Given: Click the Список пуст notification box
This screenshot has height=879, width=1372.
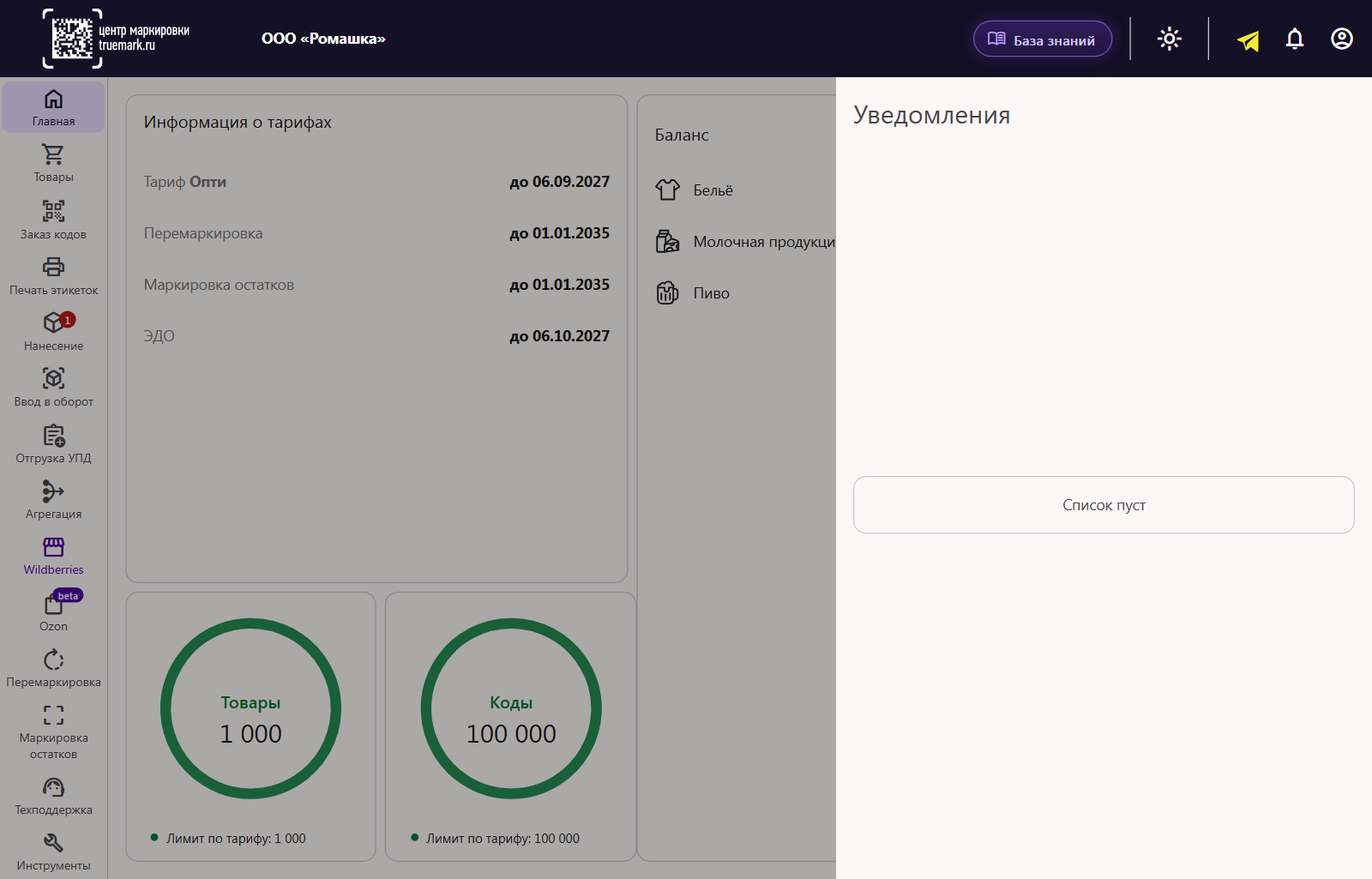Looking at the screenshot, I should pyautogui.click(x=1104, y=505).
